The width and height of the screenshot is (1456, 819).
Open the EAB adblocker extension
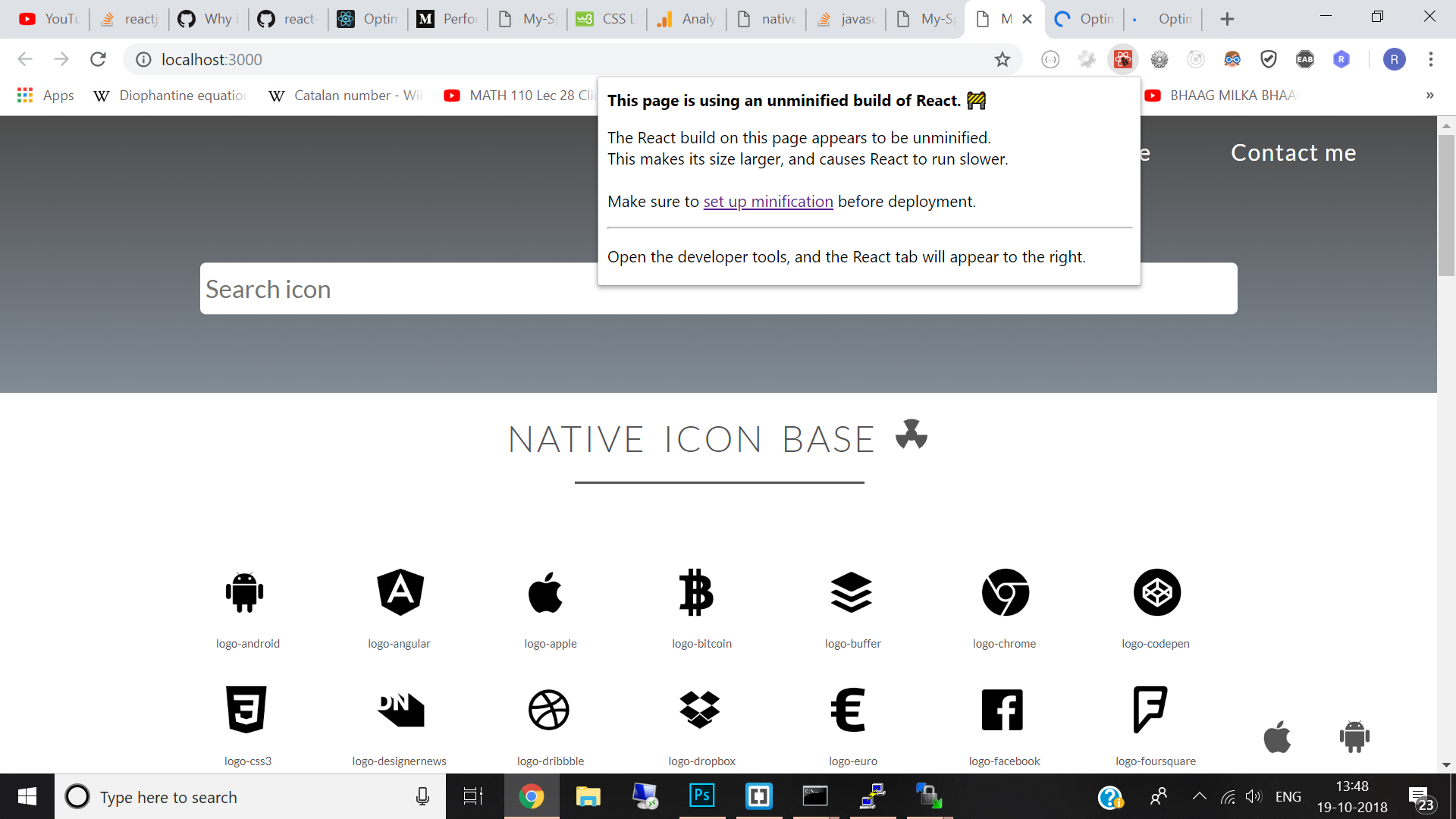[x=1305, y=59]
